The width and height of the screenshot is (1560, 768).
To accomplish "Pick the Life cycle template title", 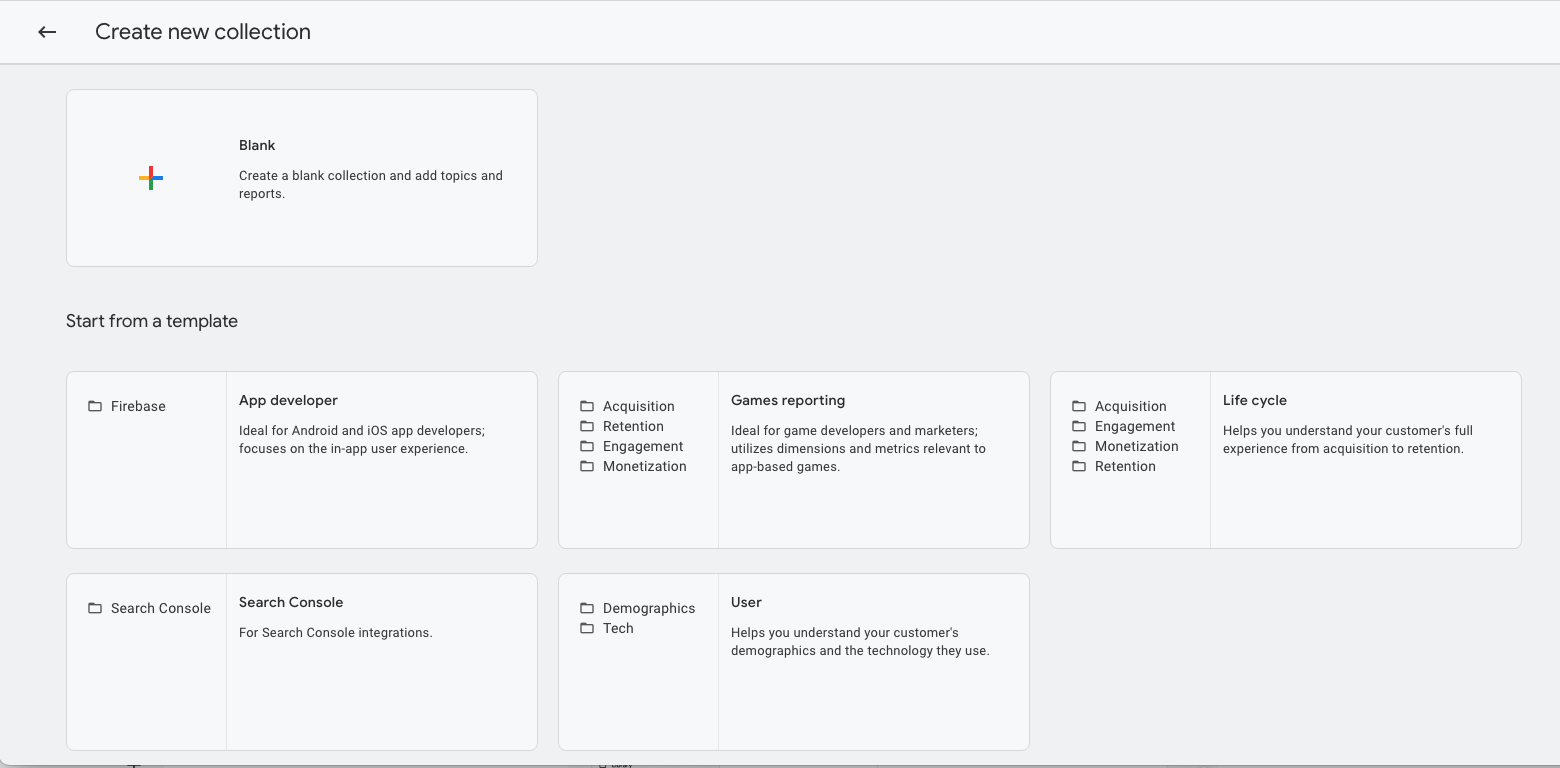I will point(1254,400).
